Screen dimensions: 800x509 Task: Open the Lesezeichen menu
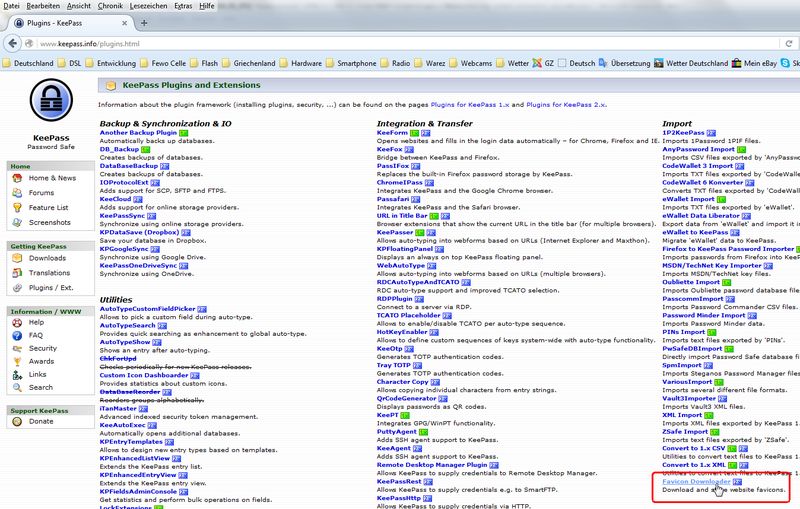pyautogui.click(x=148, y=6)
